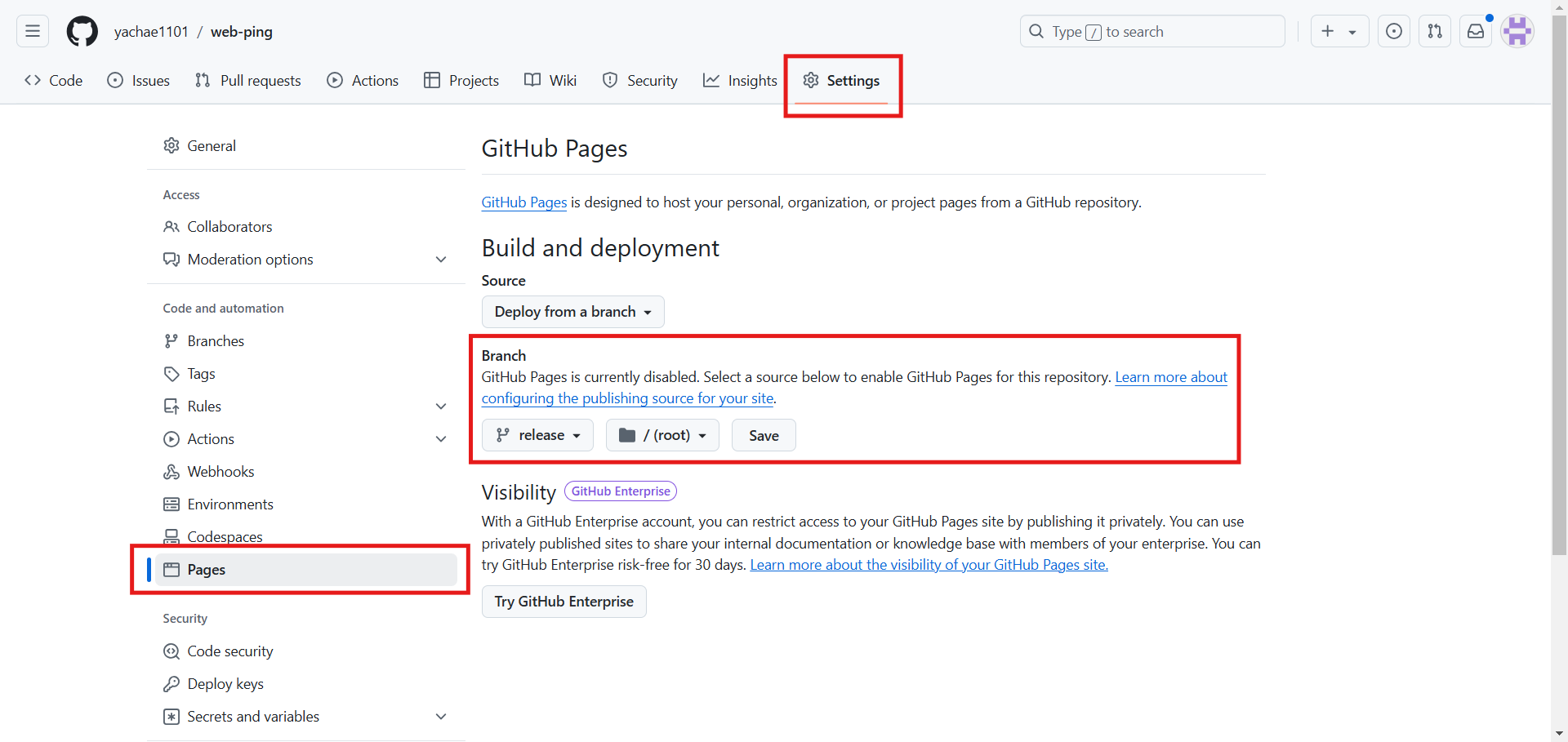Open the create new plus menu
The image size is (1568, 742).
coord(1339,31)
